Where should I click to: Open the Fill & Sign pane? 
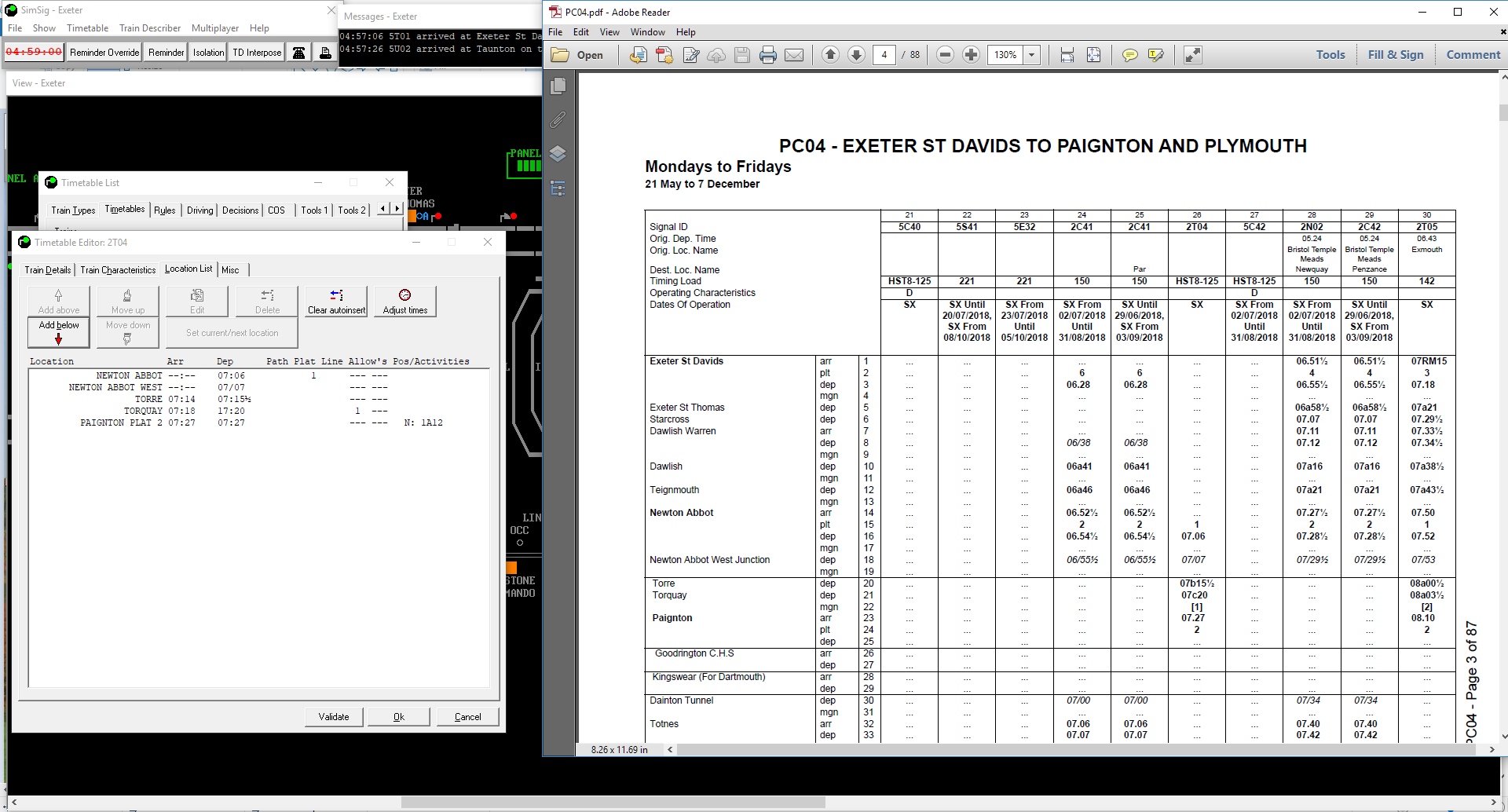[x=1396, y=55]
